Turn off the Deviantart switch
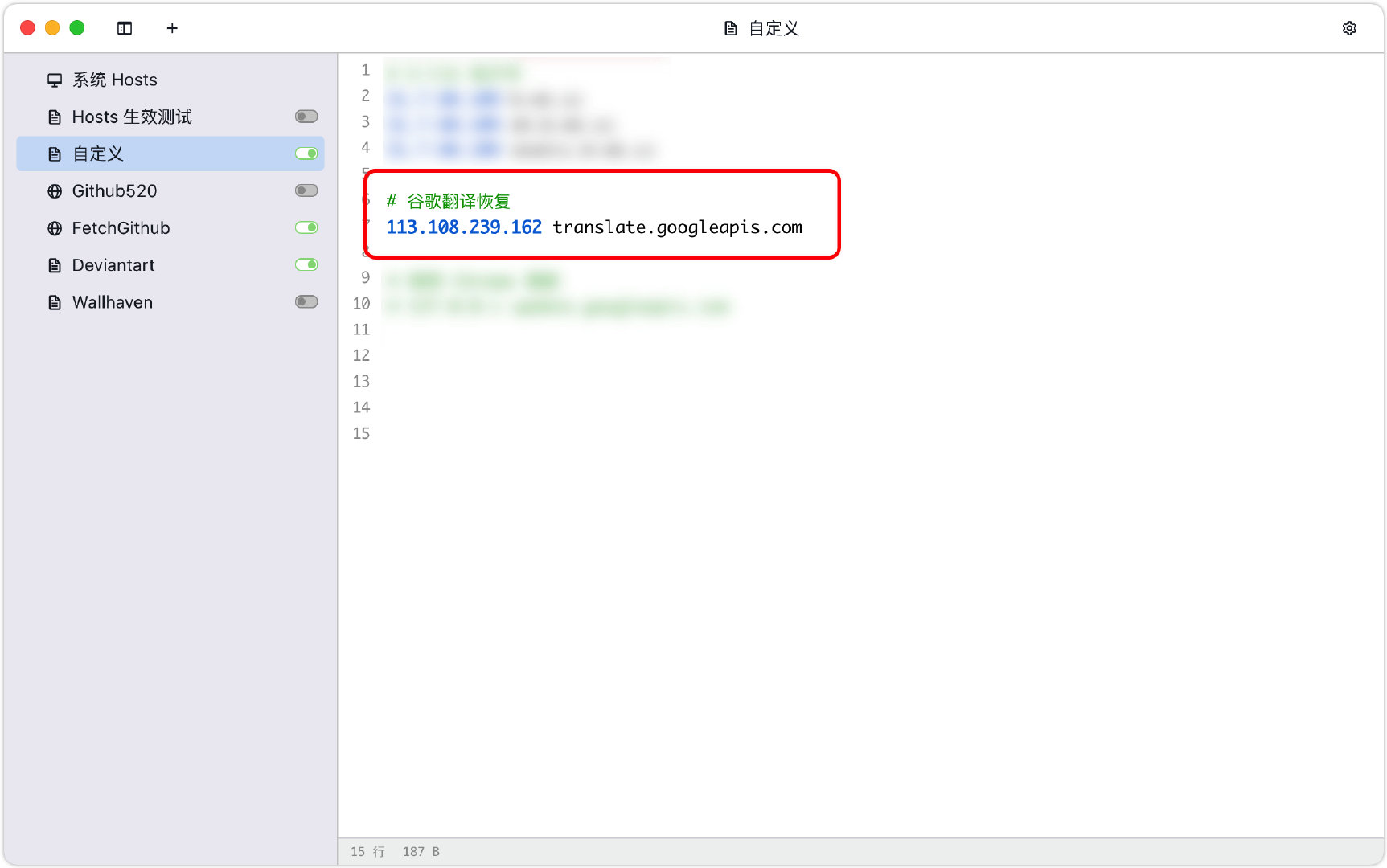The height and width of the screenshot is (868, 1387). click(x=306, y=264)
